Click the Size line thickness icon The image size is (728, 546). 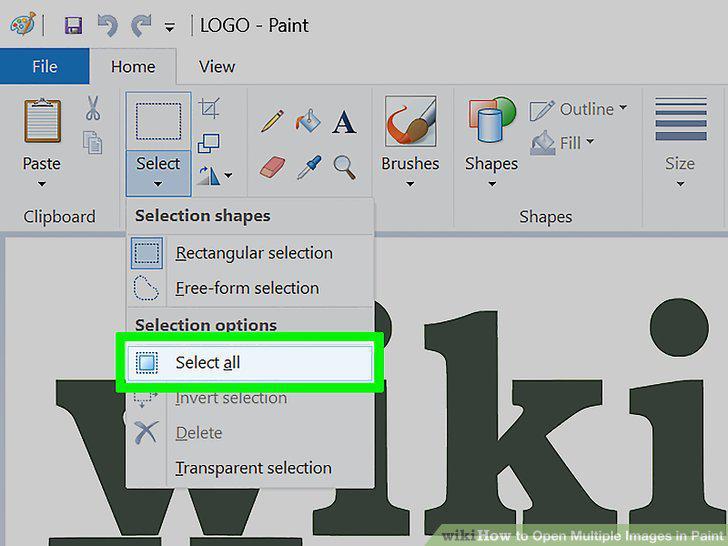click(x=681, y=119)
